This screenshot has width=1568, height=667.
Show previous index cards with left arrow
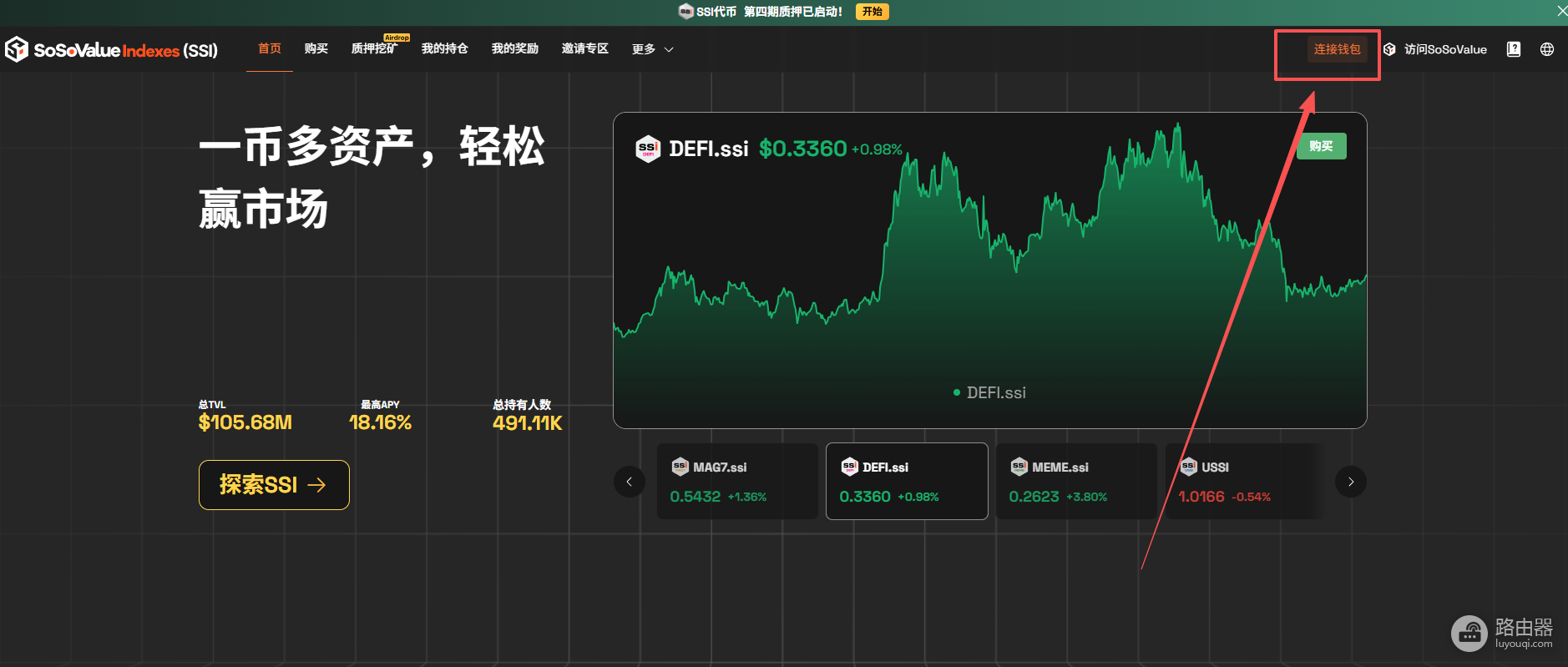pos(630,482)
